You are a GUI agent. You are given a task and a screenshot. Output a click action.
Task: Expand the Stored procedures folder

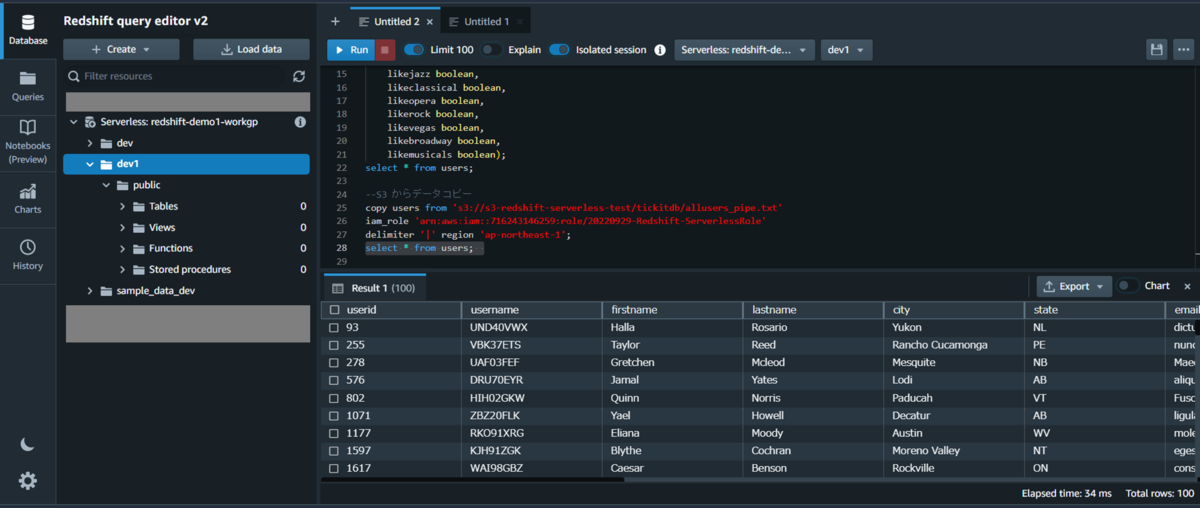coord(122,269)
